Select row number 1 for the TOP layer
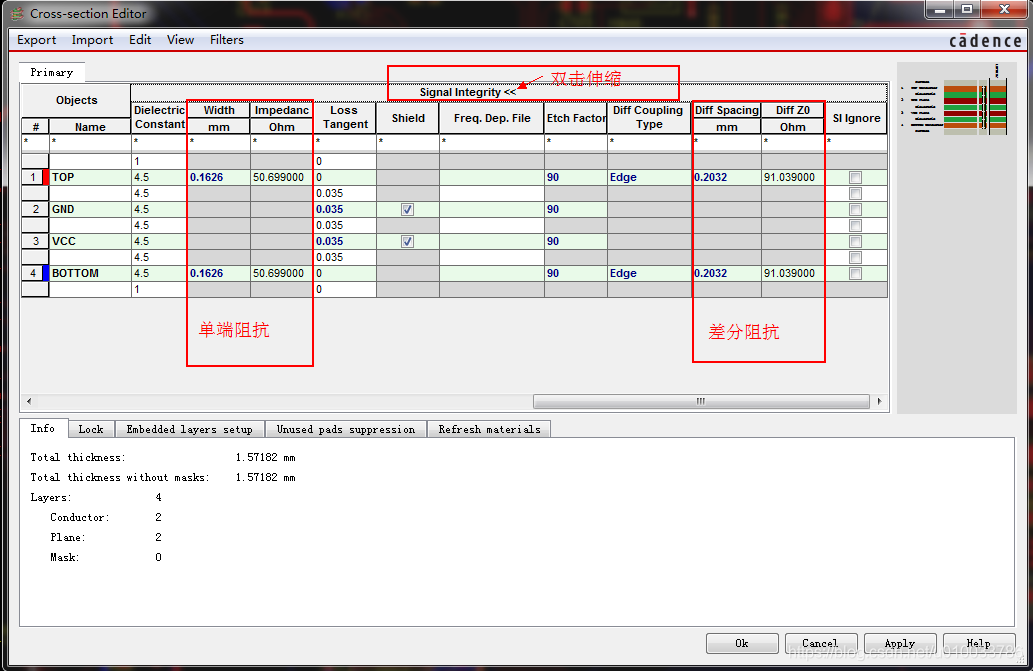The image size is (1033, 671). point(33,177)
